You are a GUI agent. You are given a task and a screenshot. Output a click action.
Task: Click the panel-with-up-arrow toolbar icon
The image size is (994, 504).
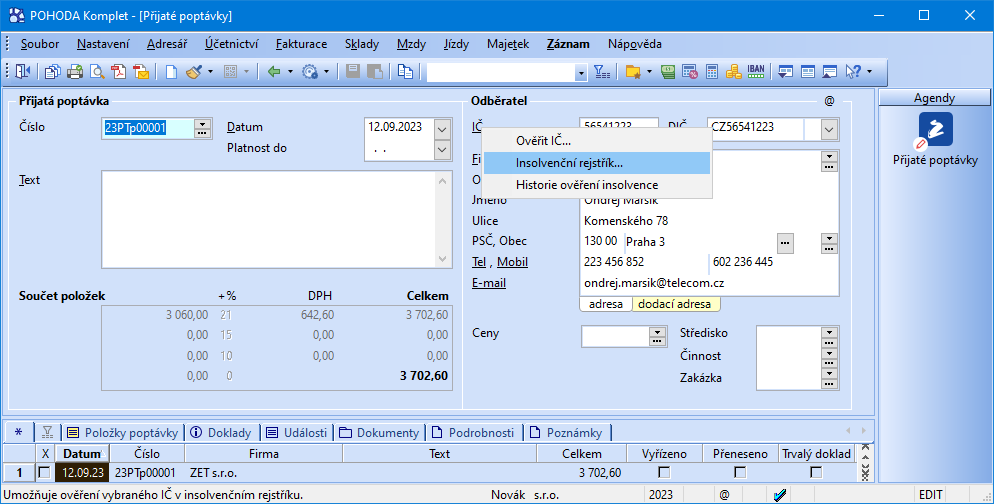coord(830,72)
